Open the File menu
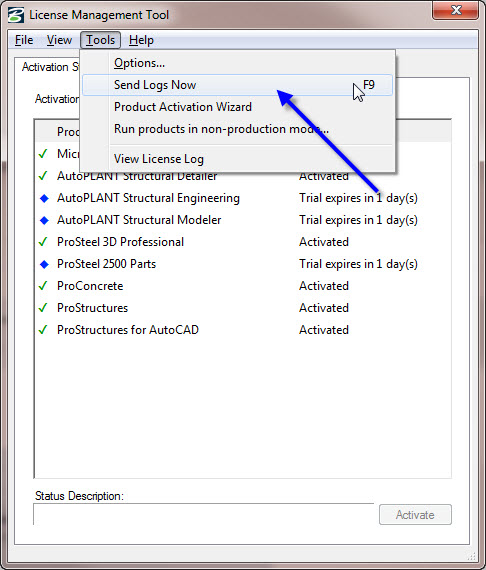 pyautogui.click(x=24, y=40)
